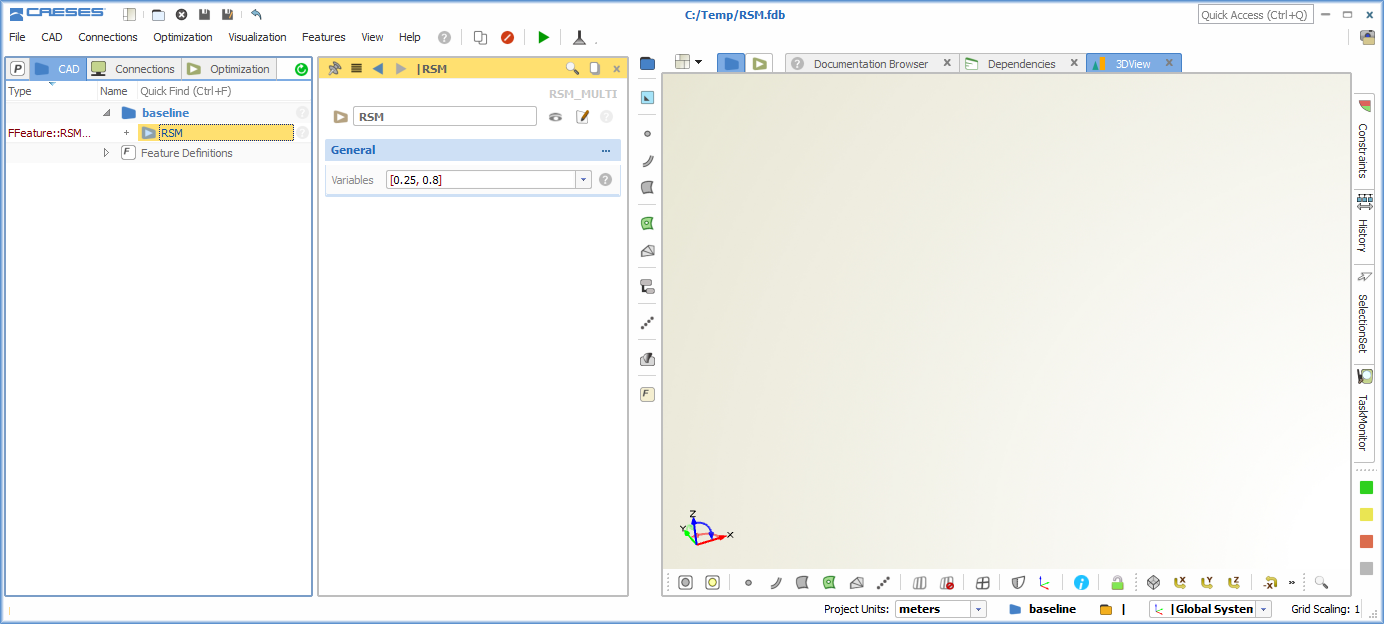1384x624 pixels.
Task: Click the Save As floppy icon with pencil
Action: pos(227,14)
